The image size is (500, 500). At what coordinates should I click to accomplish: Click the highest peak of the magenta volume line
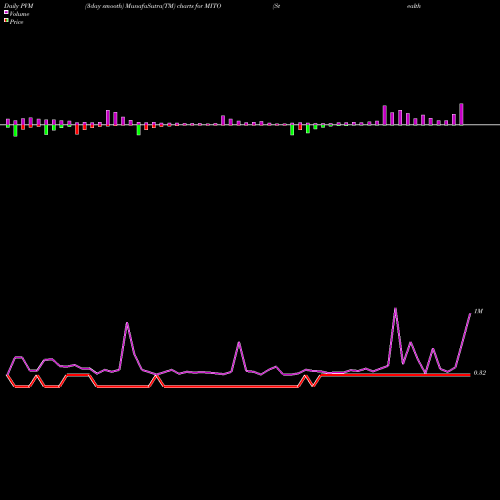point(395,309)
